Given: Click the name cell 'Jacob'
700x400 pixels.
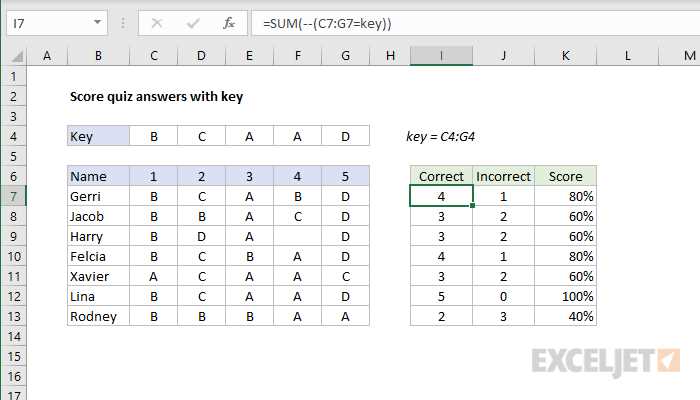Looking at the screenshot, I should coord(98,217).
